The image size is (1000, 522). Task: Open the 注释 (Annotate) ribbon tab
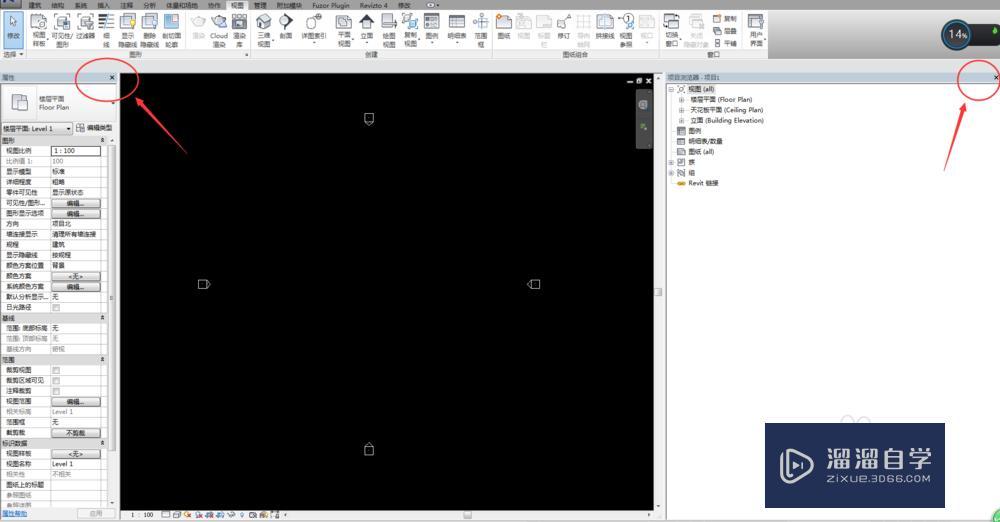pyautogui.click(x=126, y=5)
